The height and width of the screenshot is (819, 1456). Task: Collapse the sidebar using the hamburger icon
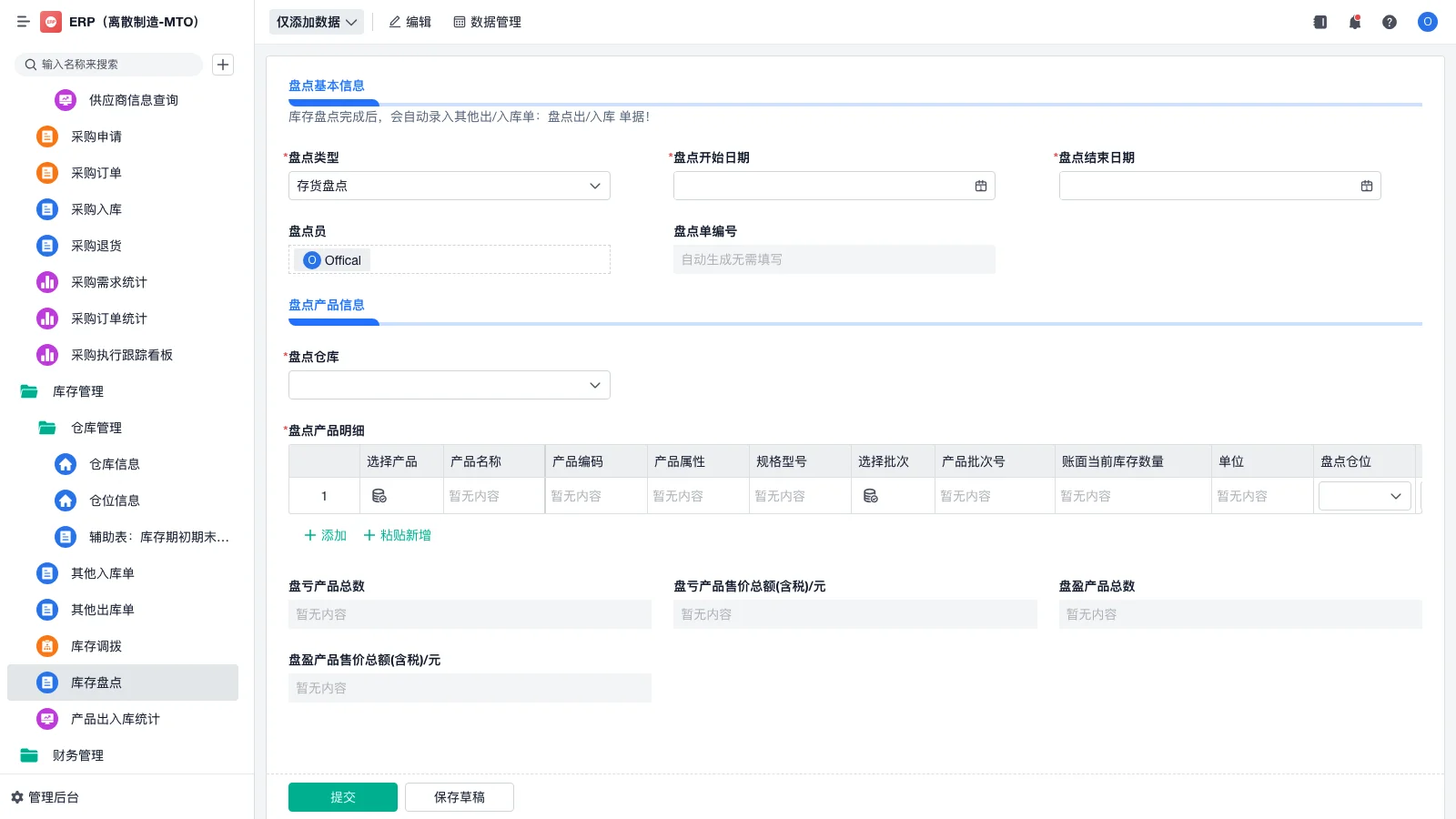[24, 22]
